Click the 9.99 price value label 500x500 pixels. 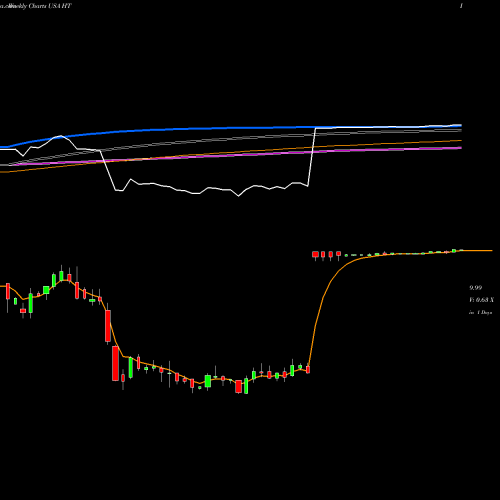click(476, 288)
